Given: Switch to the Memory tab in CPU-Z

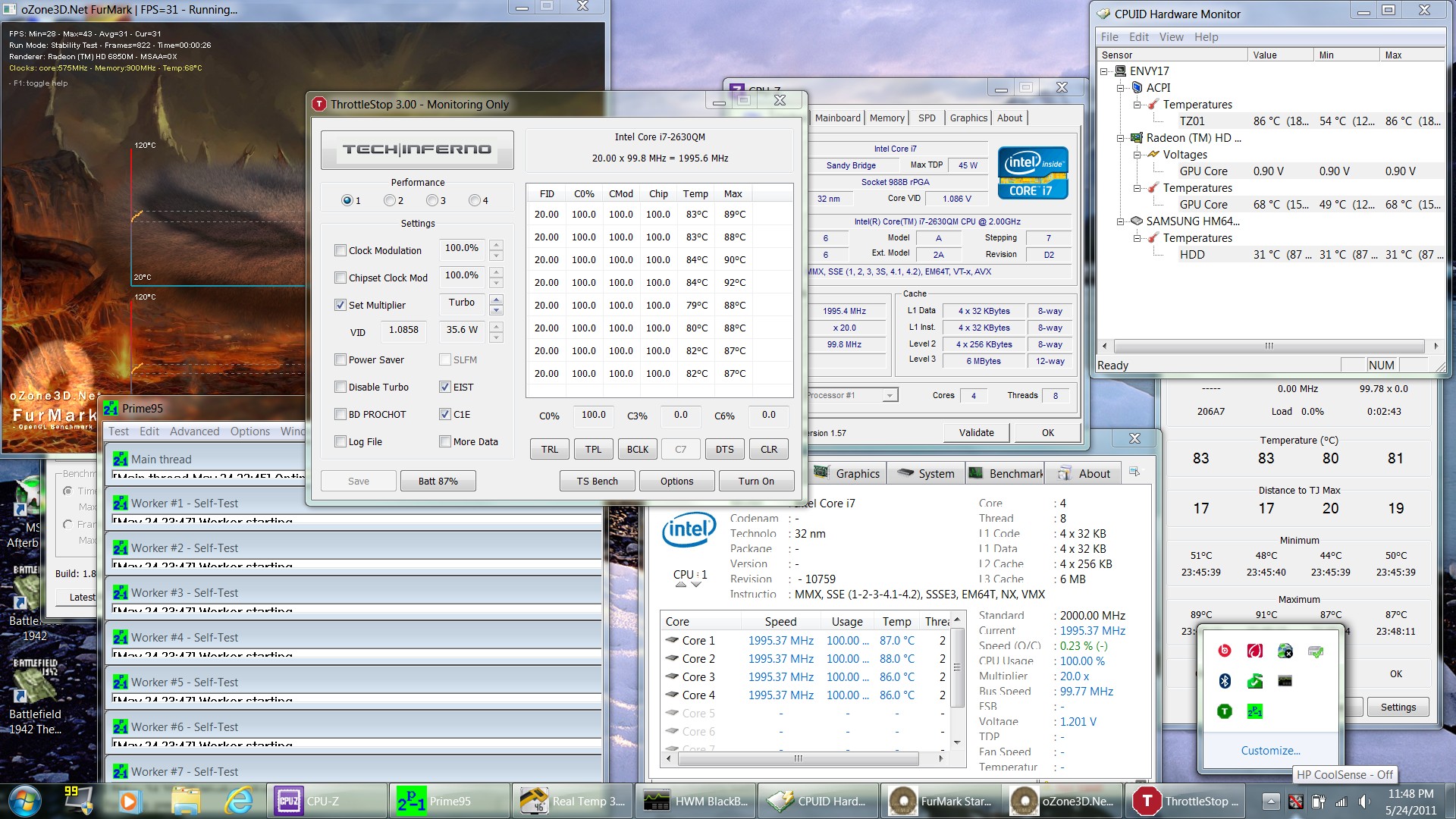Looking at the screenshot, I should (x=886, y=118).
